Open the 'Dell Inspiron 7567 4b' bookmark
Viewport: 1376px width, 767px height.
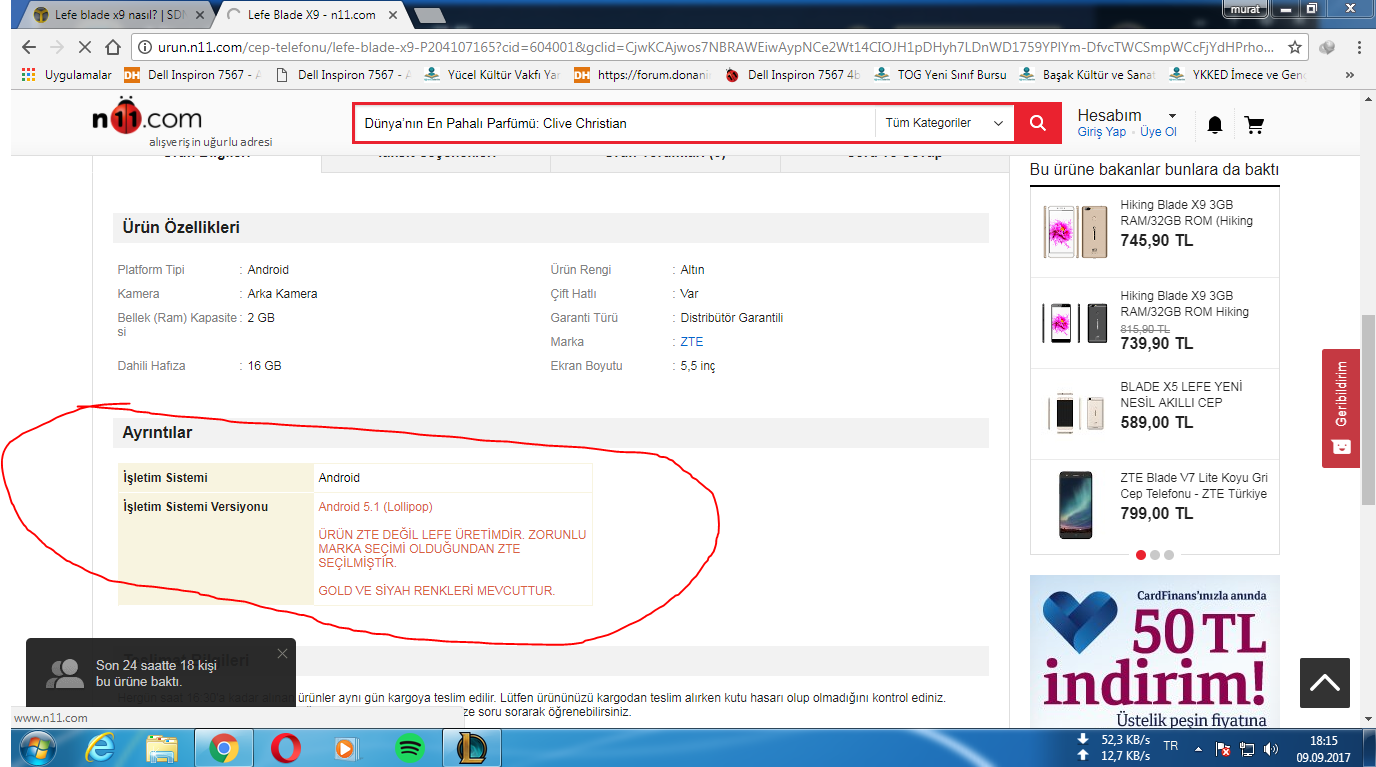(x=793, y=75)
